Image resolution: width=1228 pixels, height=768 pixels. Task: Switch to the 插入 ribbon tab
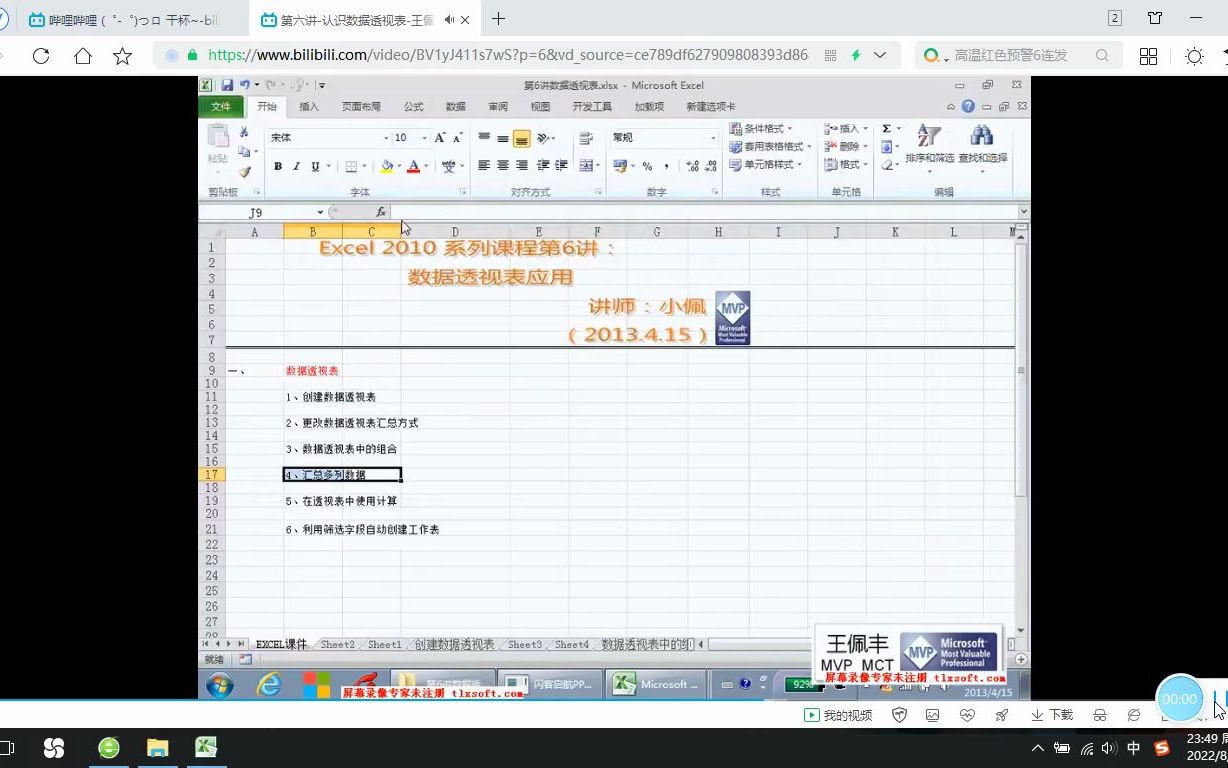tap(307, 106)
